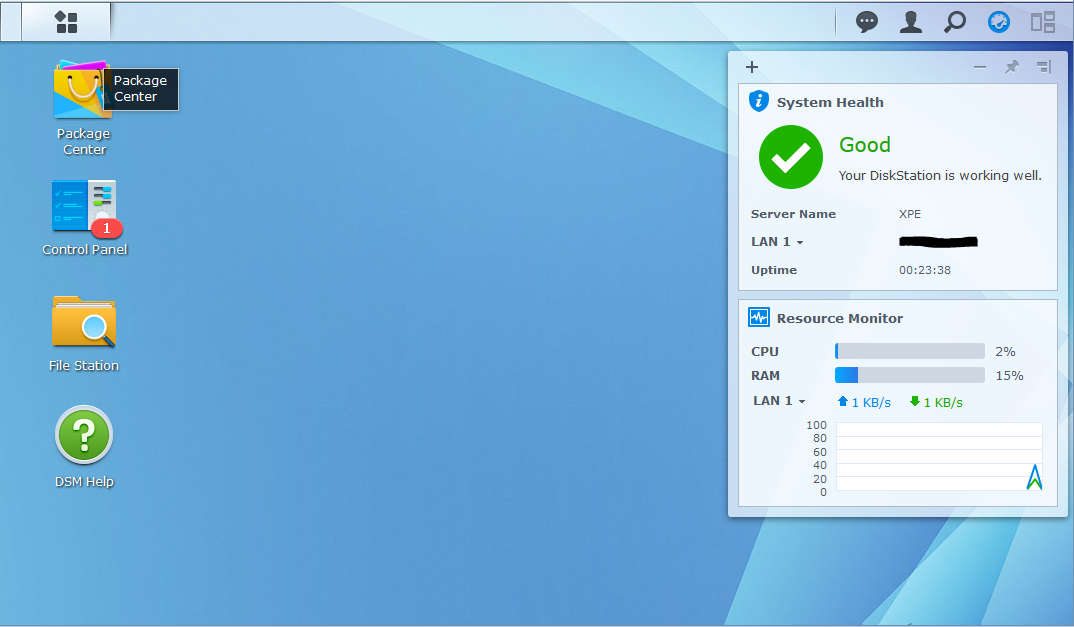The height and width of the screenshot is (627, 1074).
Task: Pin the widget panel
Action: (1012, 66)
